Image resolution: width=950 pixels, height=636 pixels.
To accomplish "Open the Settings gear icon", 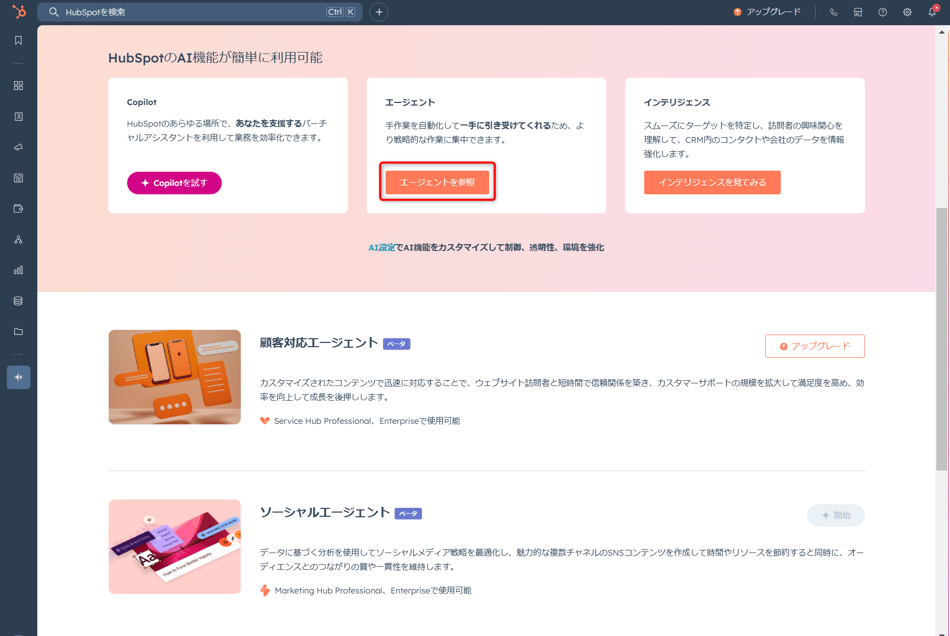I will pos(907,12).
